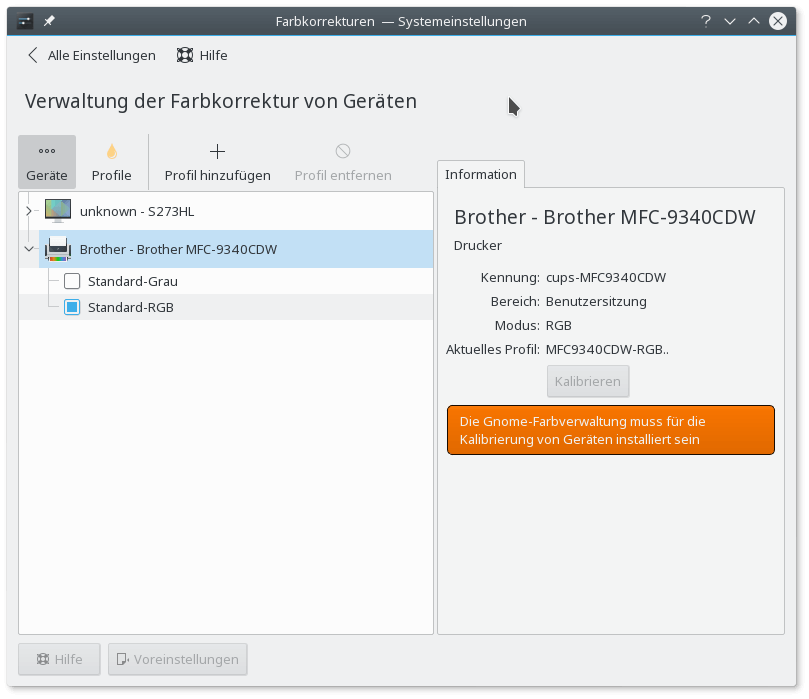Click the Alle Einstellungen back label
The height and width of the screenshot is (699, 809).
[102, 55]
